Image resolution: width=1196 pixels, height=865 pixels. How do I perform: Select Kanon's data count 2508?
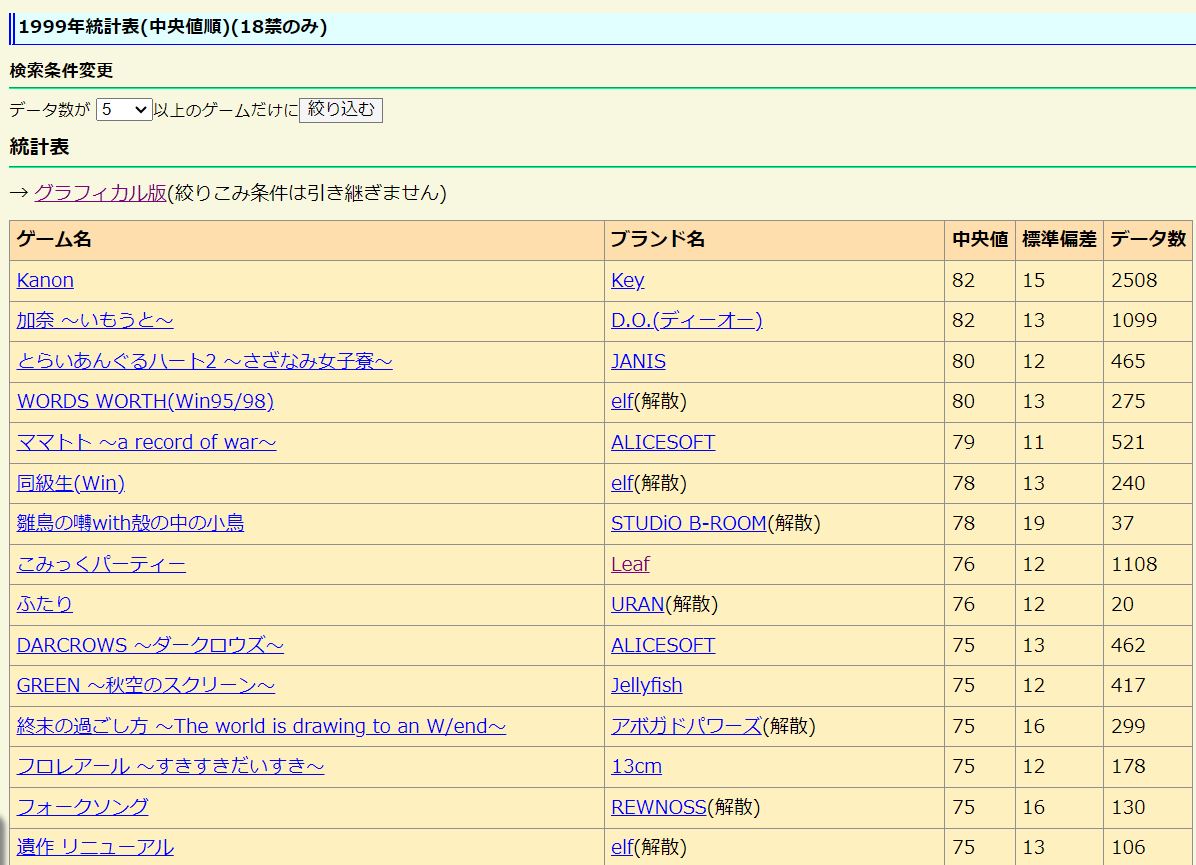coord(1134,280)
